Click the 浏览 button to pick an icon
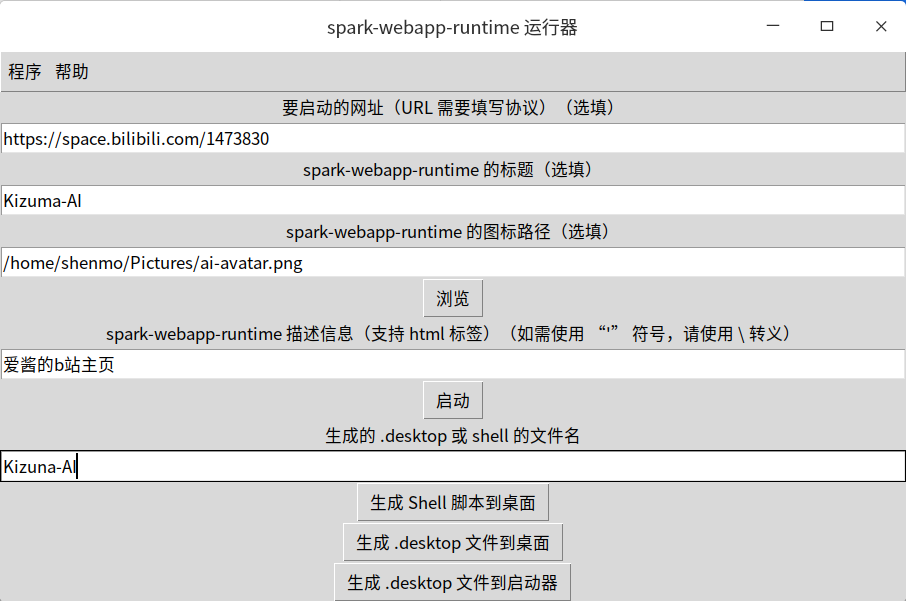 [x=452, y=297]
